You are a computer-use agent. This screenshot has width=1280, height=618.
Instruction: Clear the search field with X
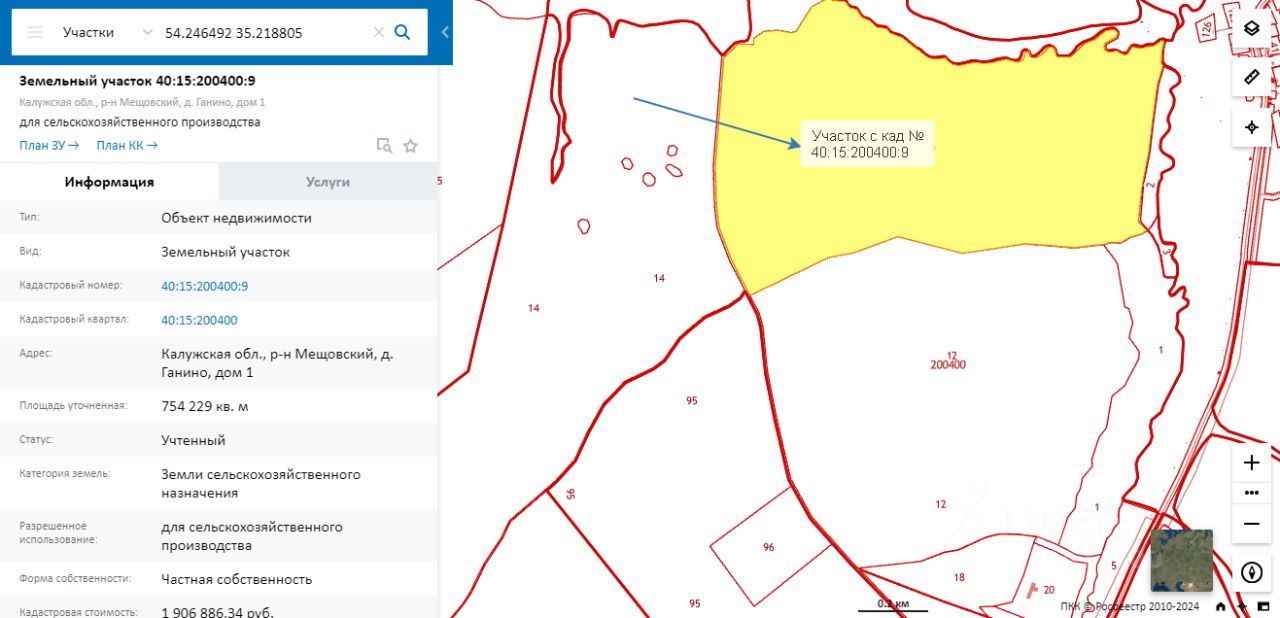[379, 32]
